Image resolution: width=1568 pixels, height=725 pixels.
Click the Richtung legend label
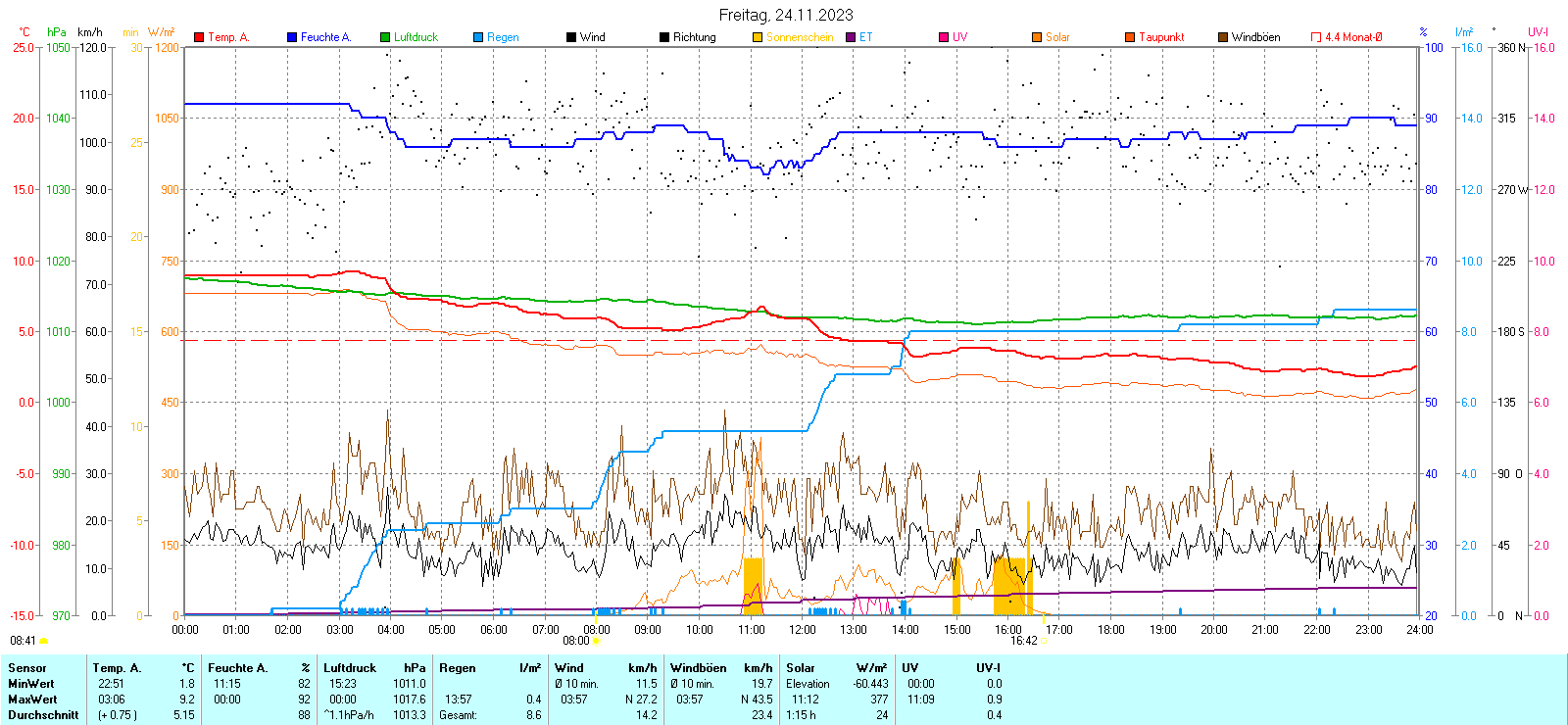coord(694,37)
